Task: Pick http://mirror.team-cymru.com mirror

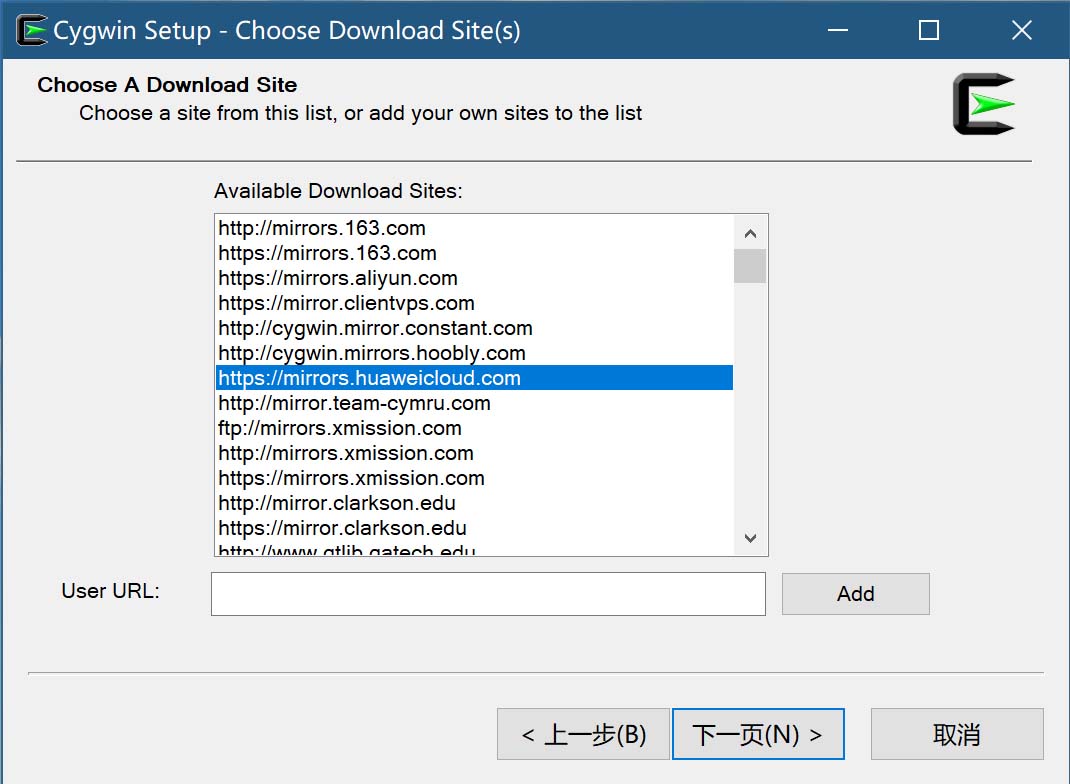Action: coord(474,403)
